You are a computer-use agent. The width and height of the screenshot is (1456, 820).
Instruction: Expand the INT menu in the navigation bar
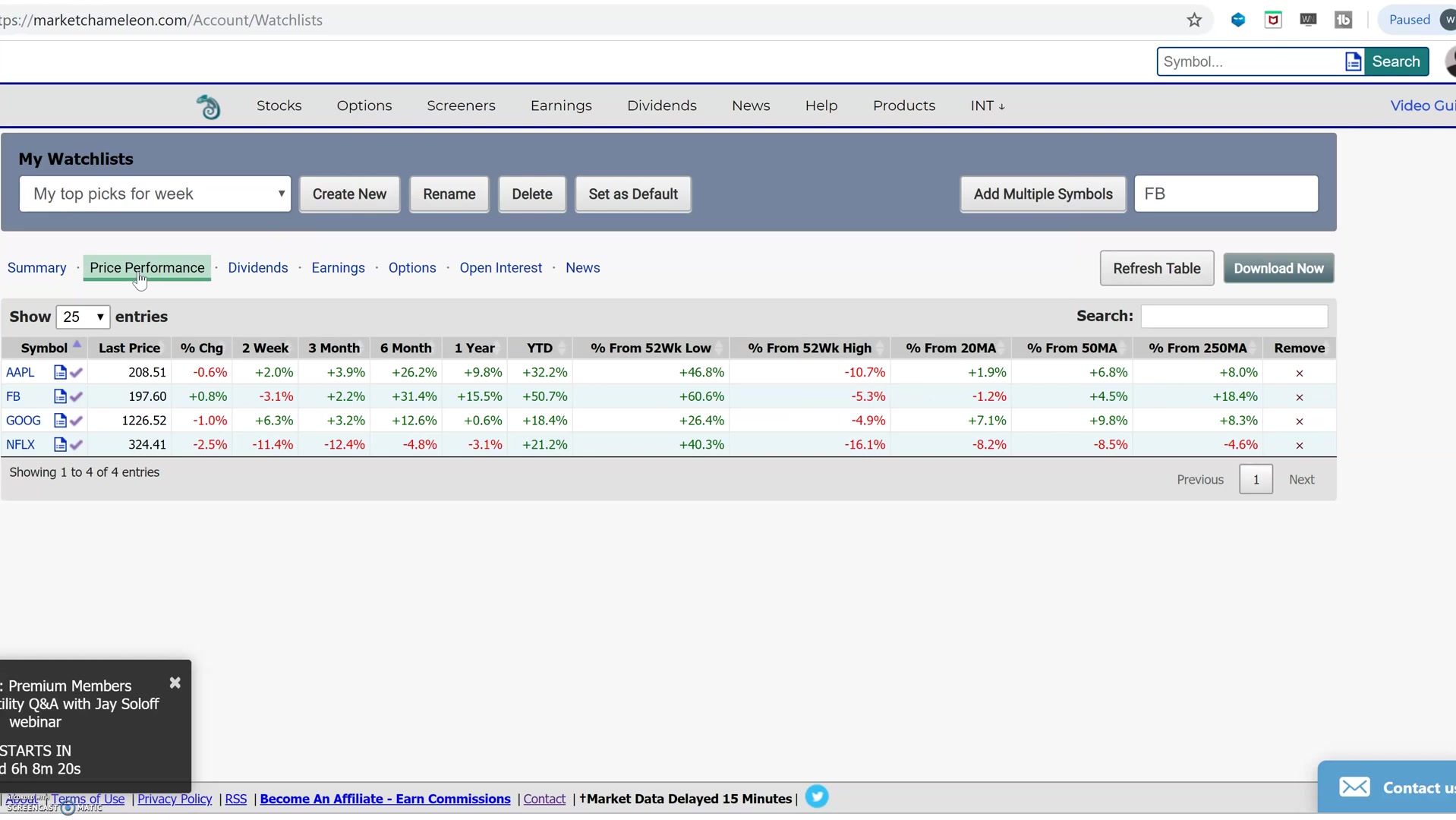[987, 106]
